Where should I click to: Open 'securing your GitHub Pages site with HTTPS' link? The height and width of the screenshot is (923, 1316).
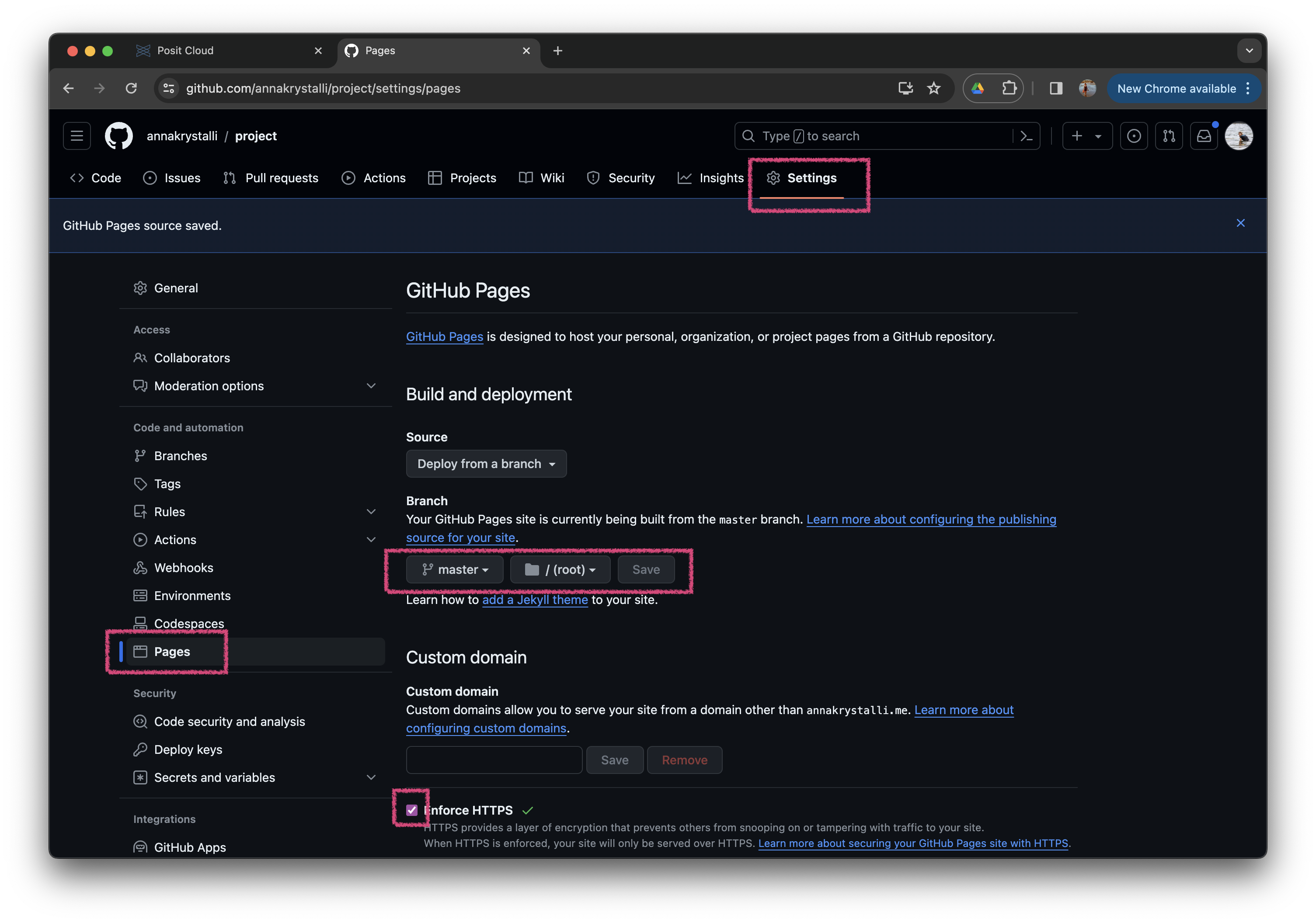[x=913, y=843]
